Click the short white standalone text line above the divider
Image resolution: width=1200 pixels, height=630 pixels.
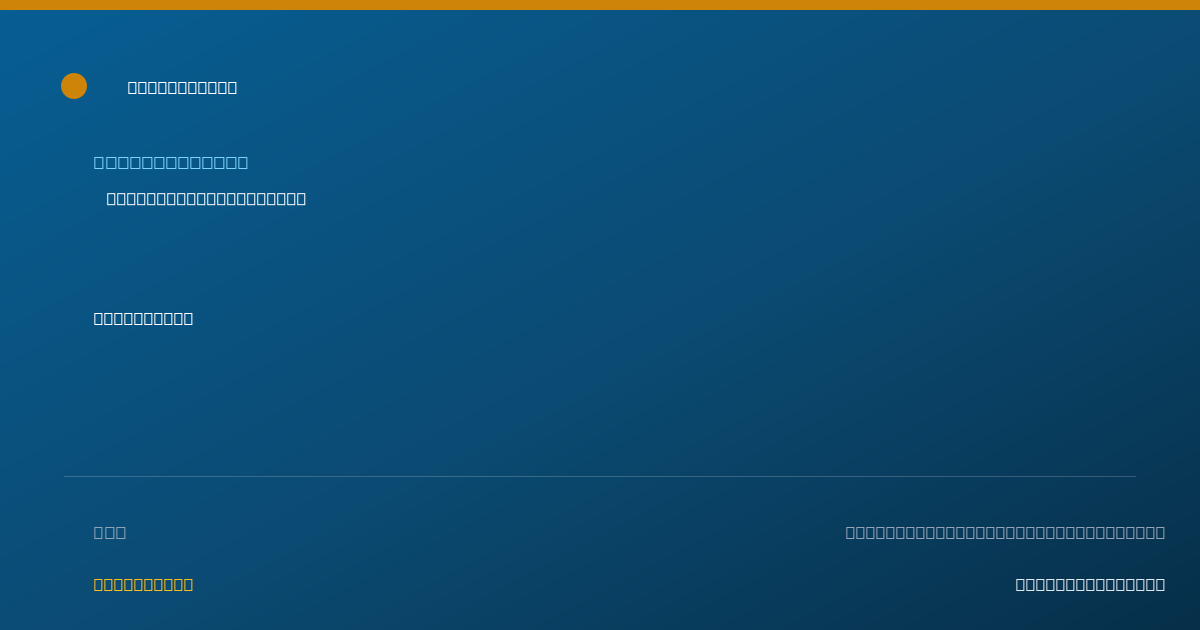click(143, 319)
